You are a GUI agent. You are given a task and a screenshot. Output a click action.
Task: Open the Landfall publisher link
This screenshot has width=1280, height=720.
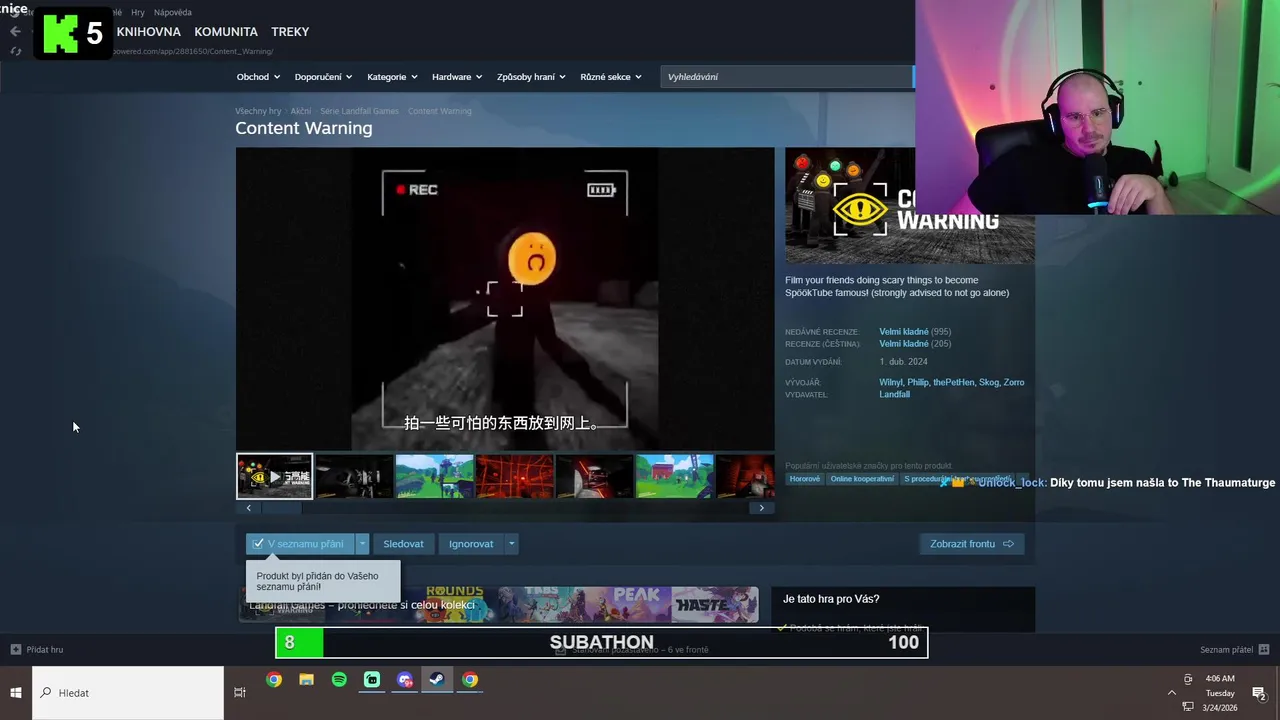click(x=894, y=395)
